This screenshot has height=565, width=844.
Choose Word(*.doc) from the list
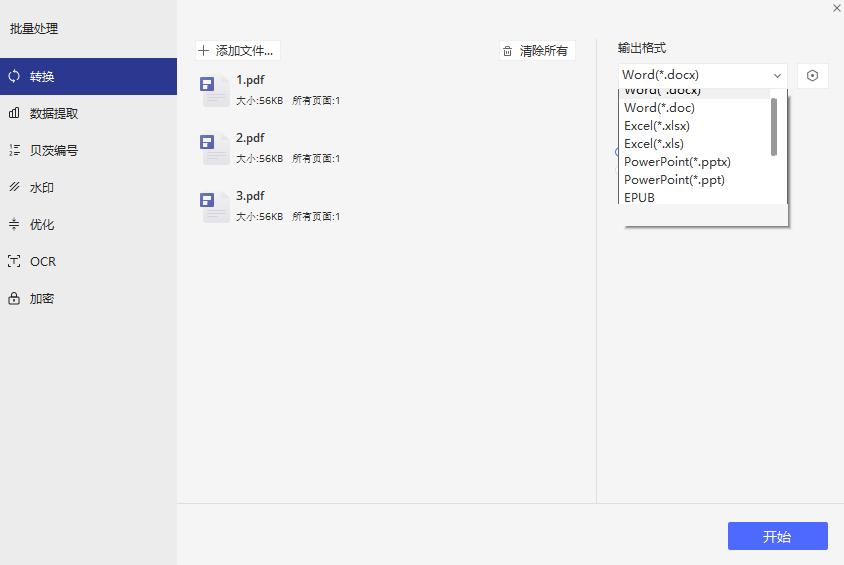[x=694, y=108]
